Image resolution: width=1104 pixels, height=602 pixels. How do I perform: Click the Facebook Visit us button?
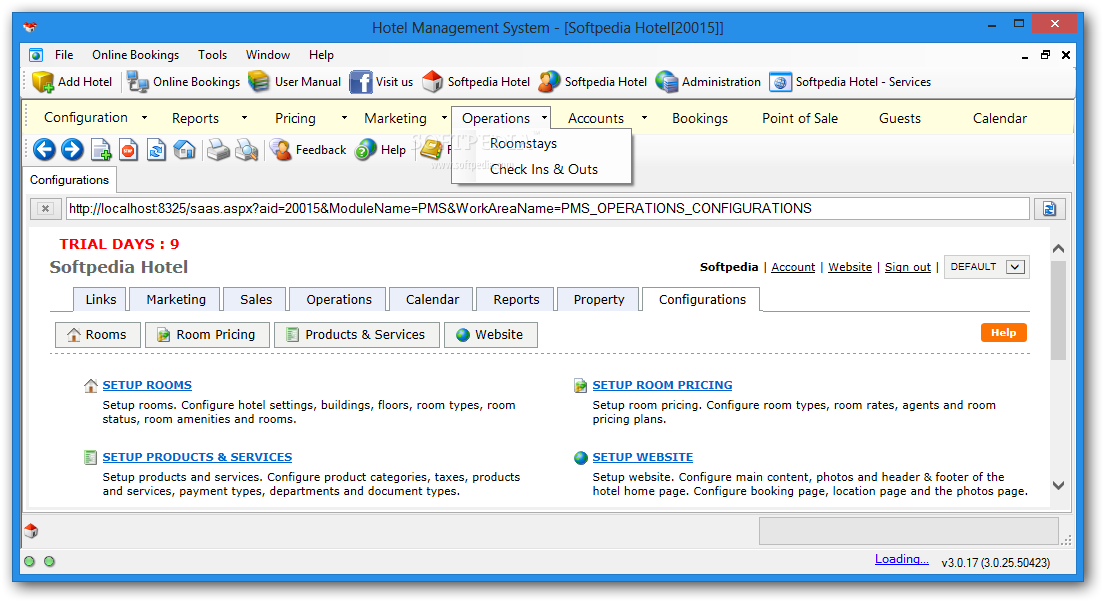pos(382,82)
